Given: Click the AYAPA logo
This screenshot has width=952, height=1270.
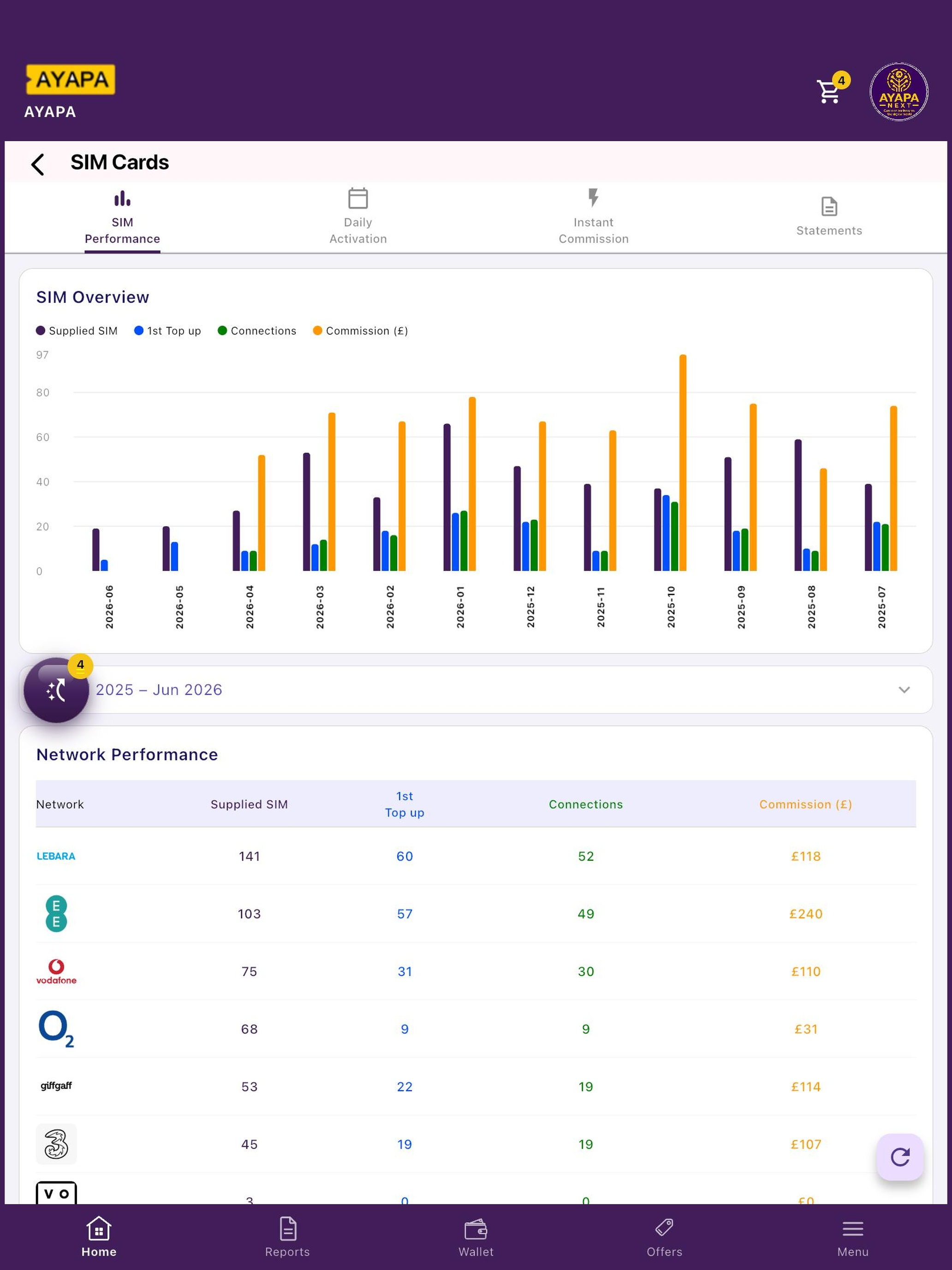Looking at the screenshot, I should click(70, 79).
